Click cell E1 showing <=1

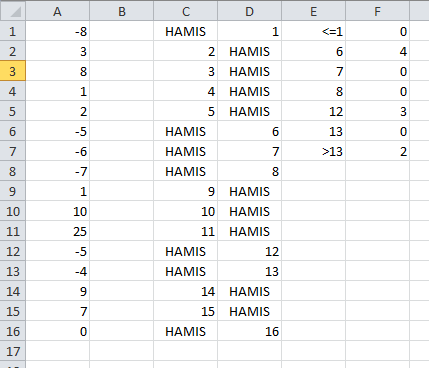point(314,31)
